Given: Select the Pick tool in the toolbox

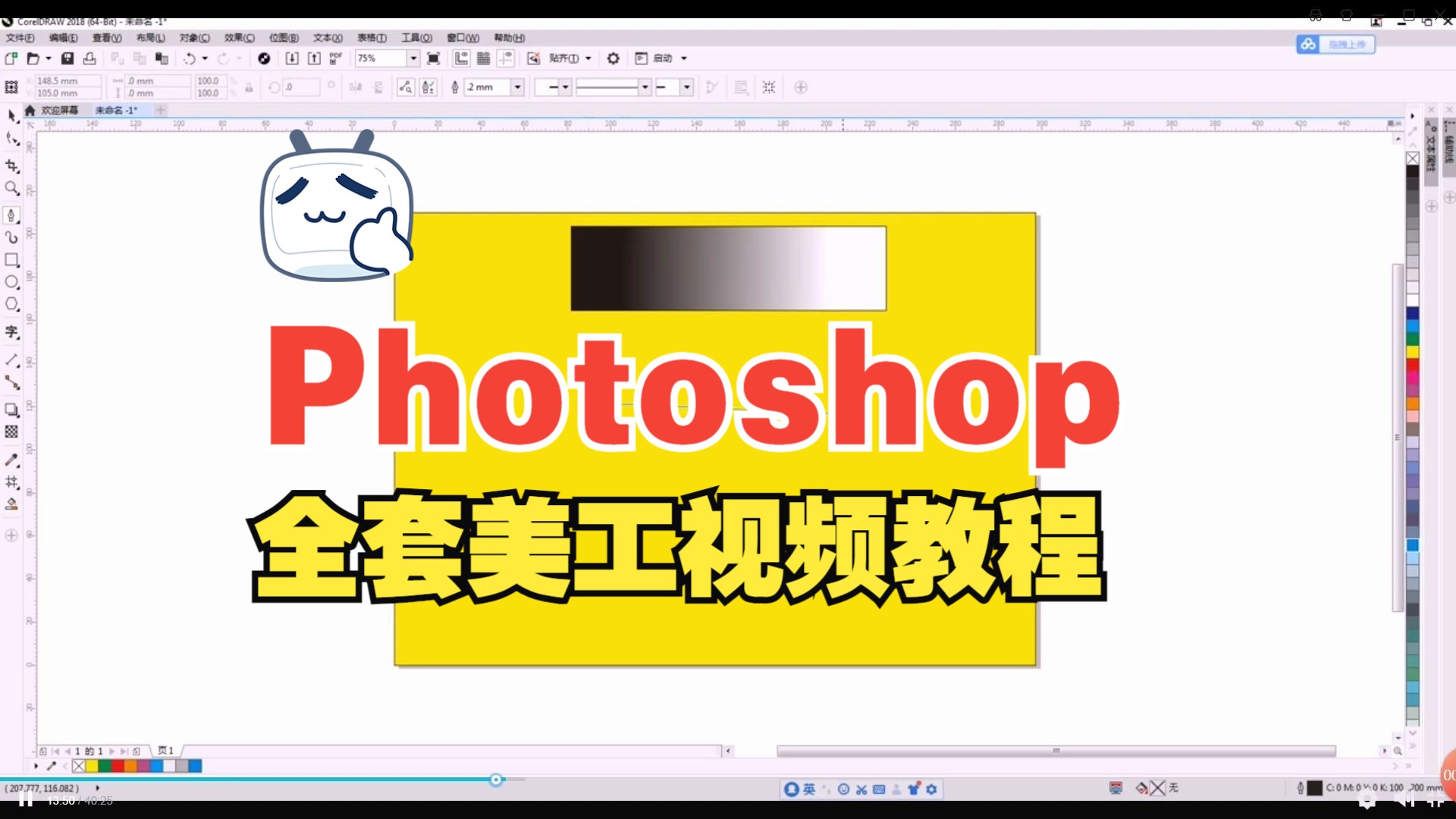Looking at the screenshot, I should click(x=12, y=115).
